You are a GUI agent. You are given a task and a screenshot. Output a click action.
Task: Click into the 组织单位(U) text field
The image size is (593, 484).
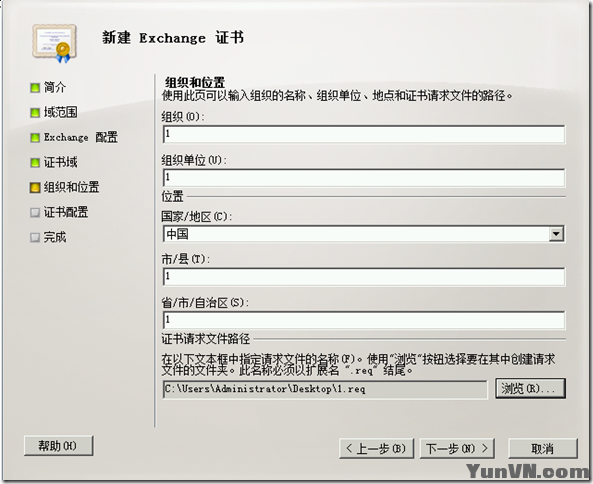point(364,178)
